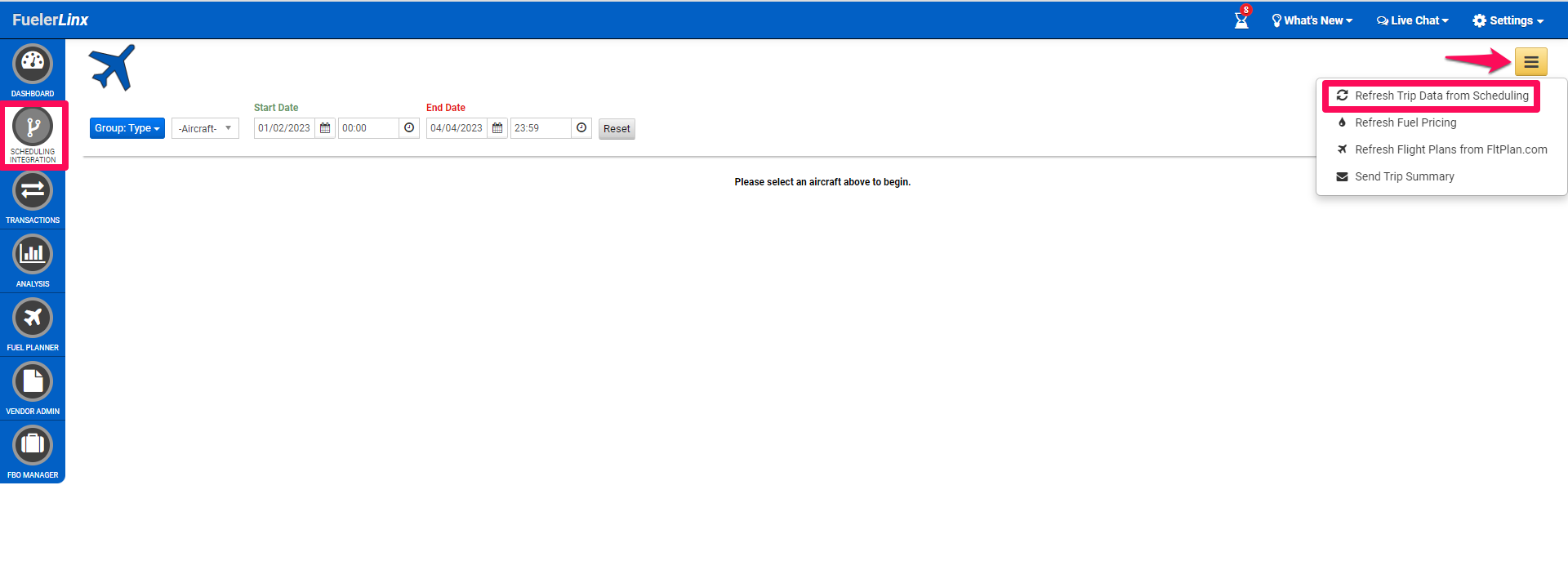Open the End Date calendar picker
1568x561 pixels.
497,128
